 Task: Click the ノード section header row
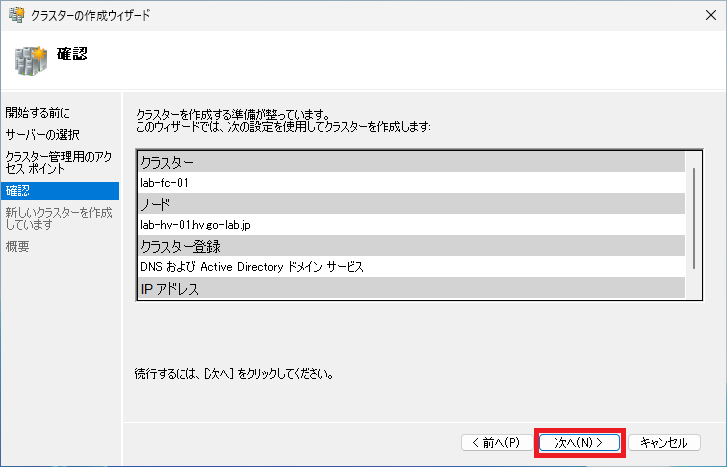tap(412, 204)
